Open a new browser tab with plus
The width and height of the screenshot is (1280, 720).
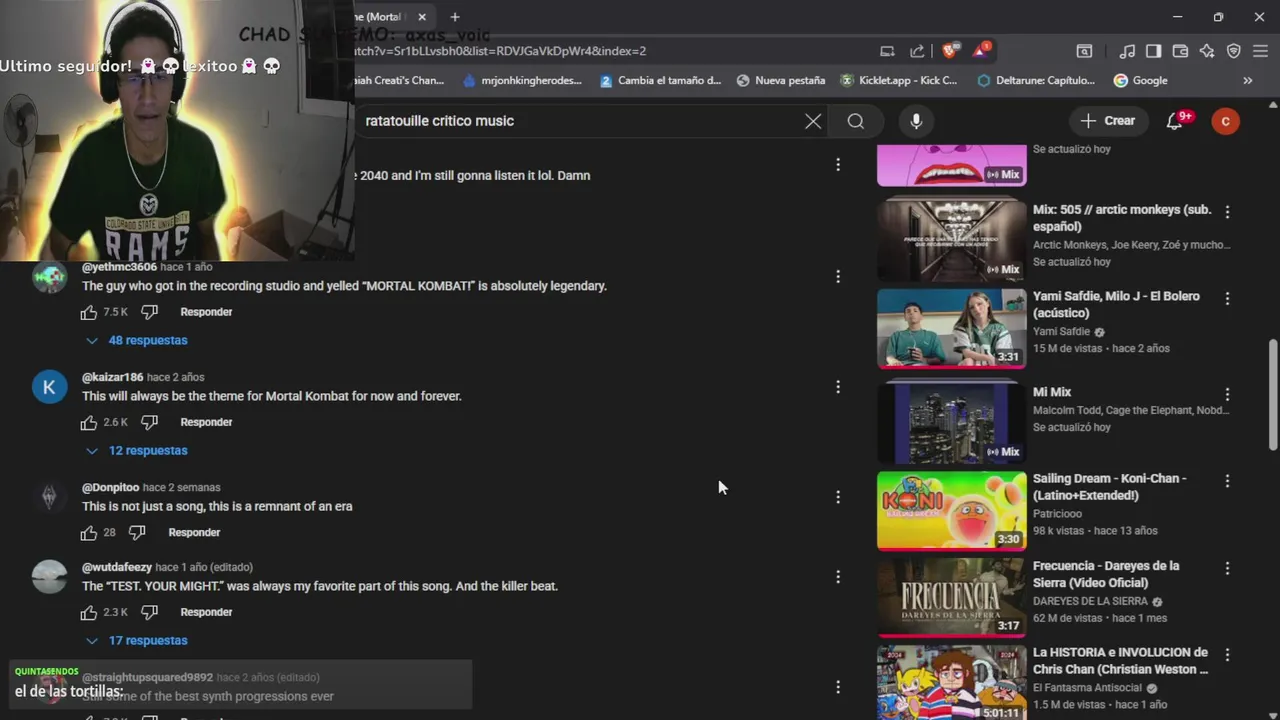(455, 17)
